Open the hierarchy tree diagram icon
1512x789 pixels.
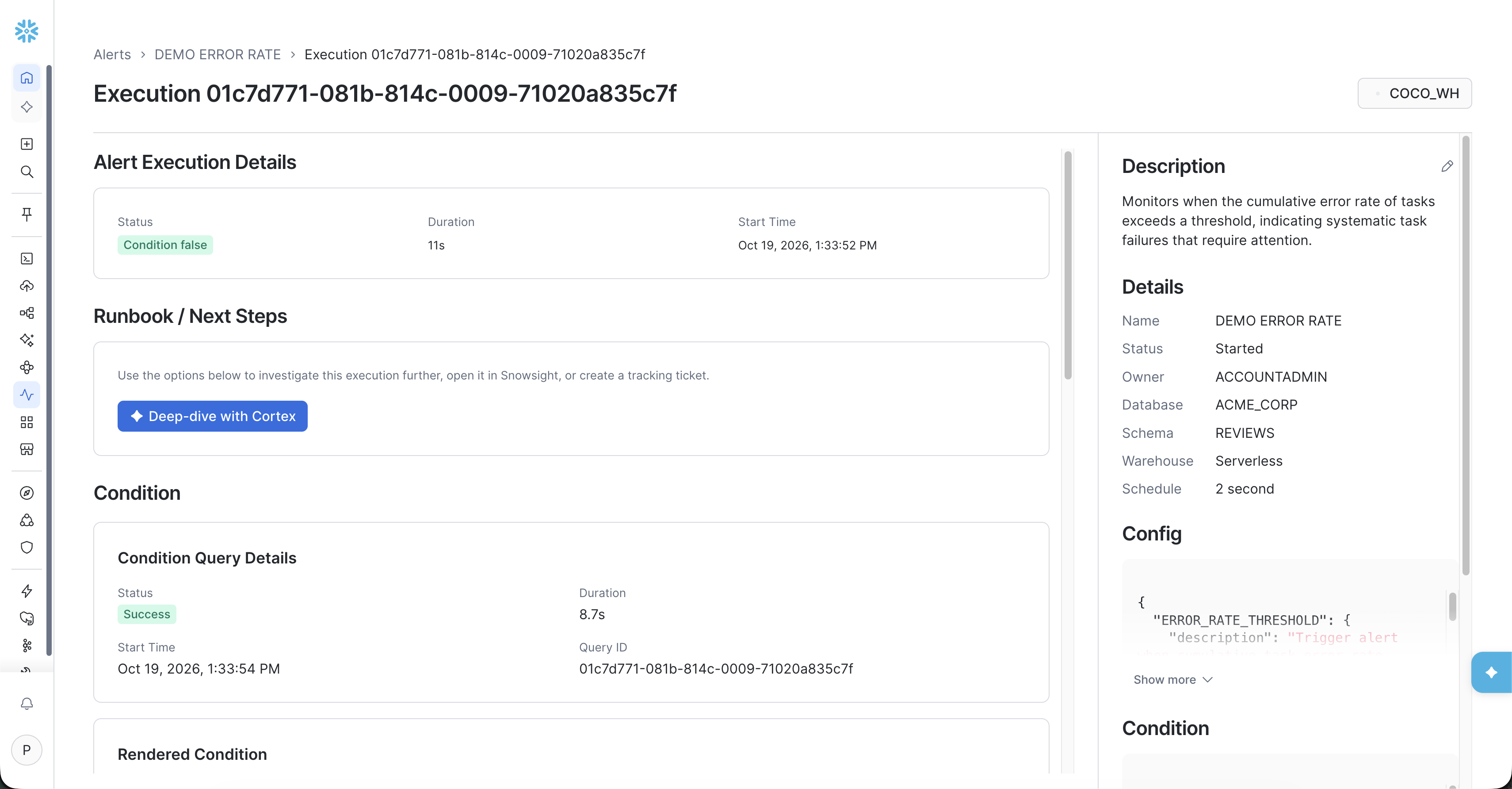tap(27, 313)
